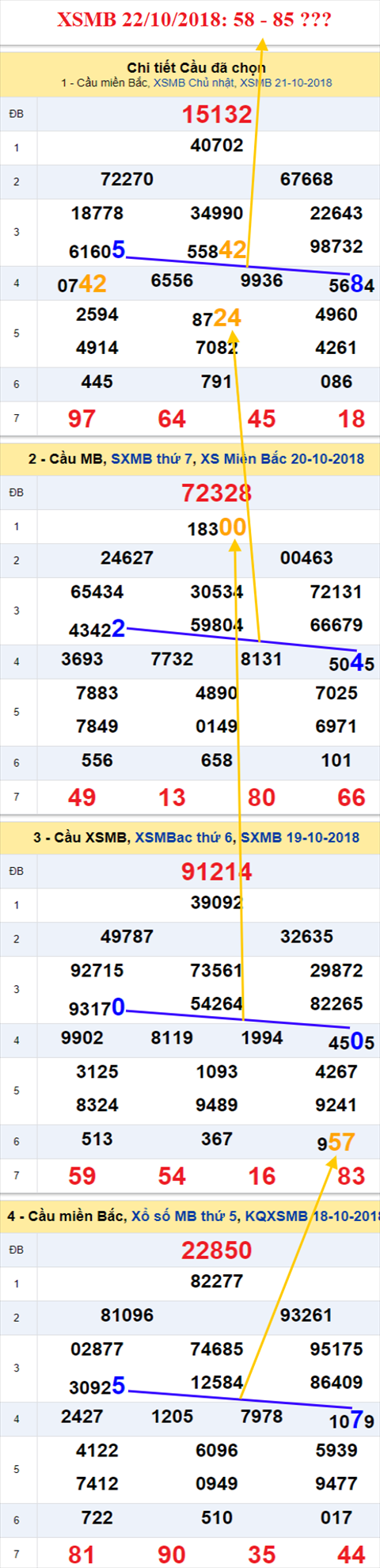Click first prize number 18300
Viewport: 380px width, 1568px height.
[217, 527]
